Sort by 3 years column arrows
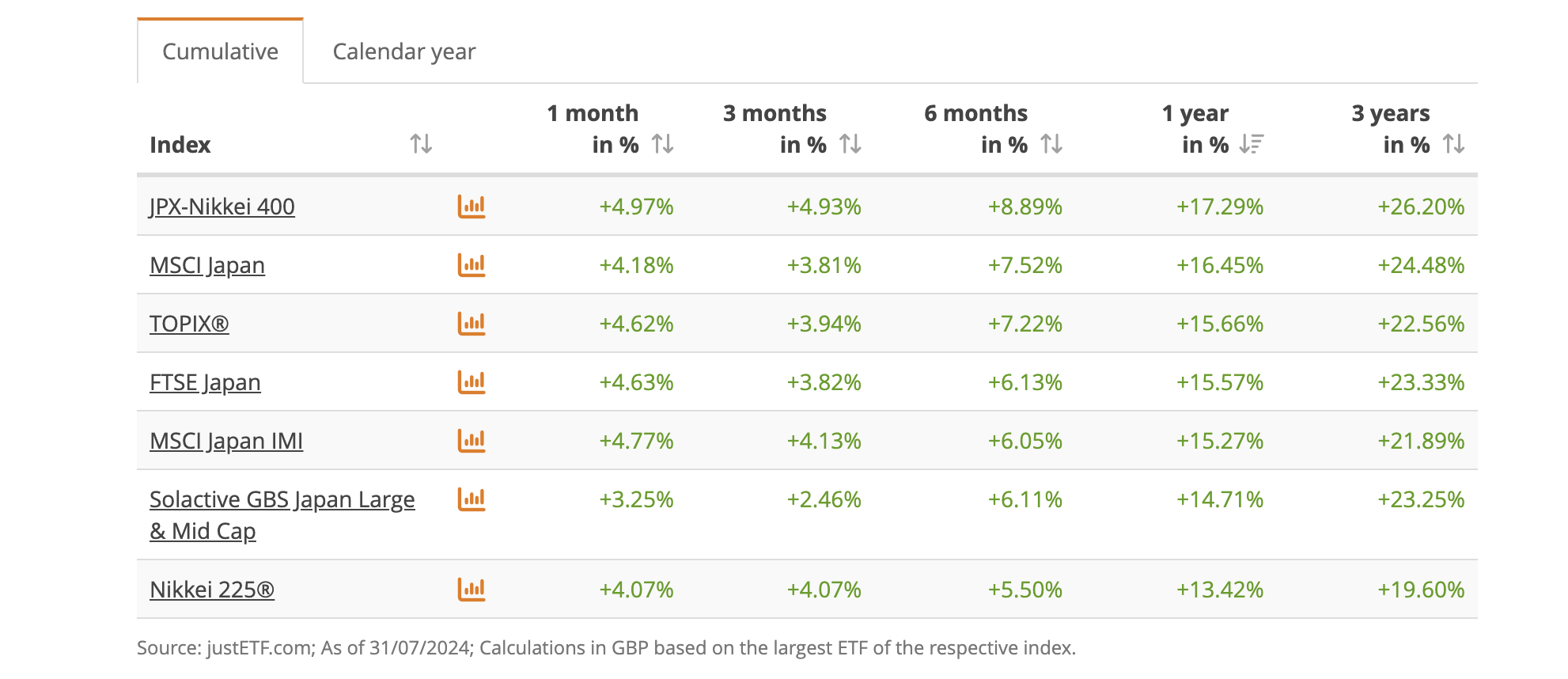Viewport: 1568px width, 679px height. click(x=1453, y=144)
